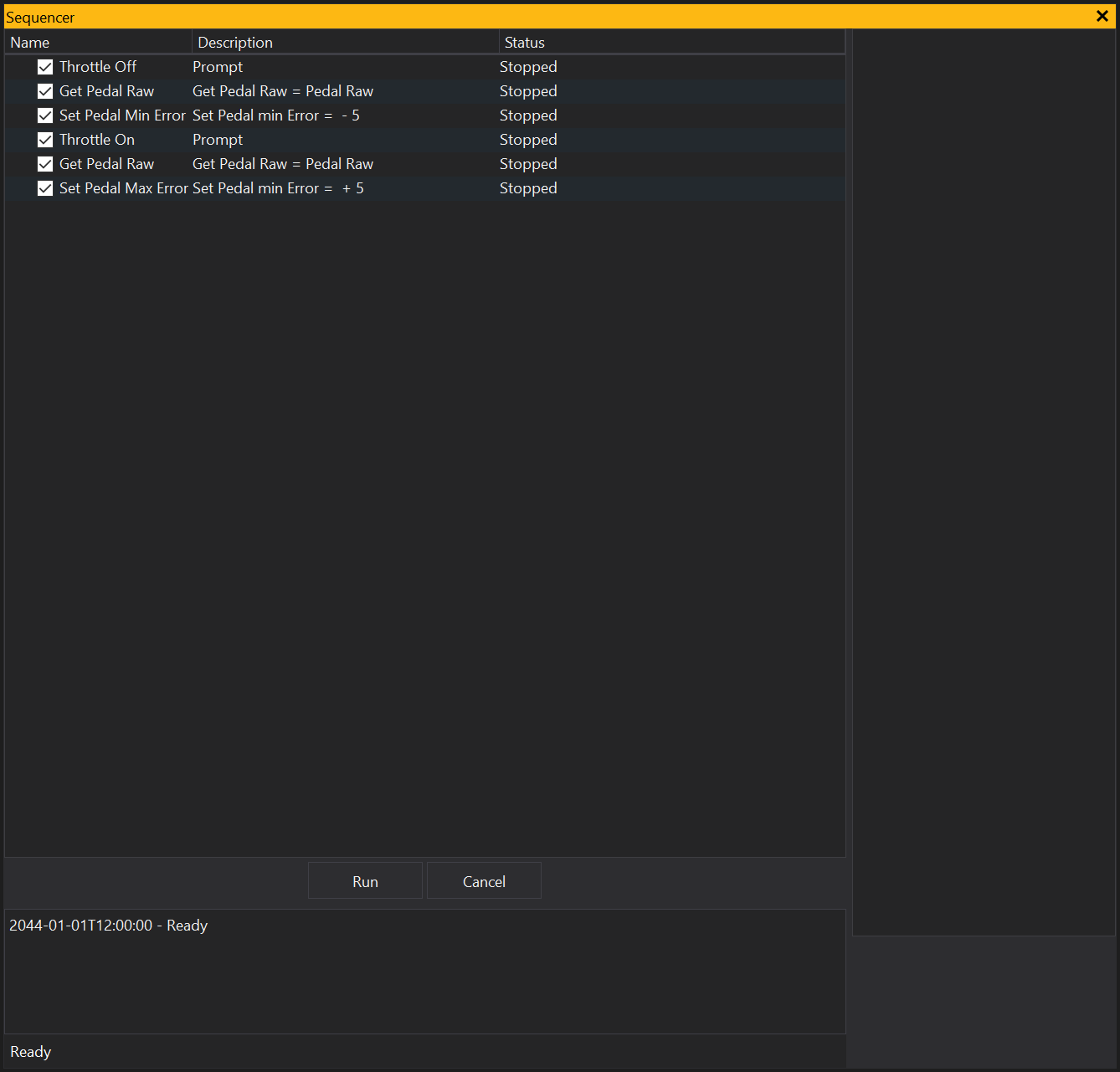Close the Sequencer window

pyautogui.click(x=1102, y=17)
